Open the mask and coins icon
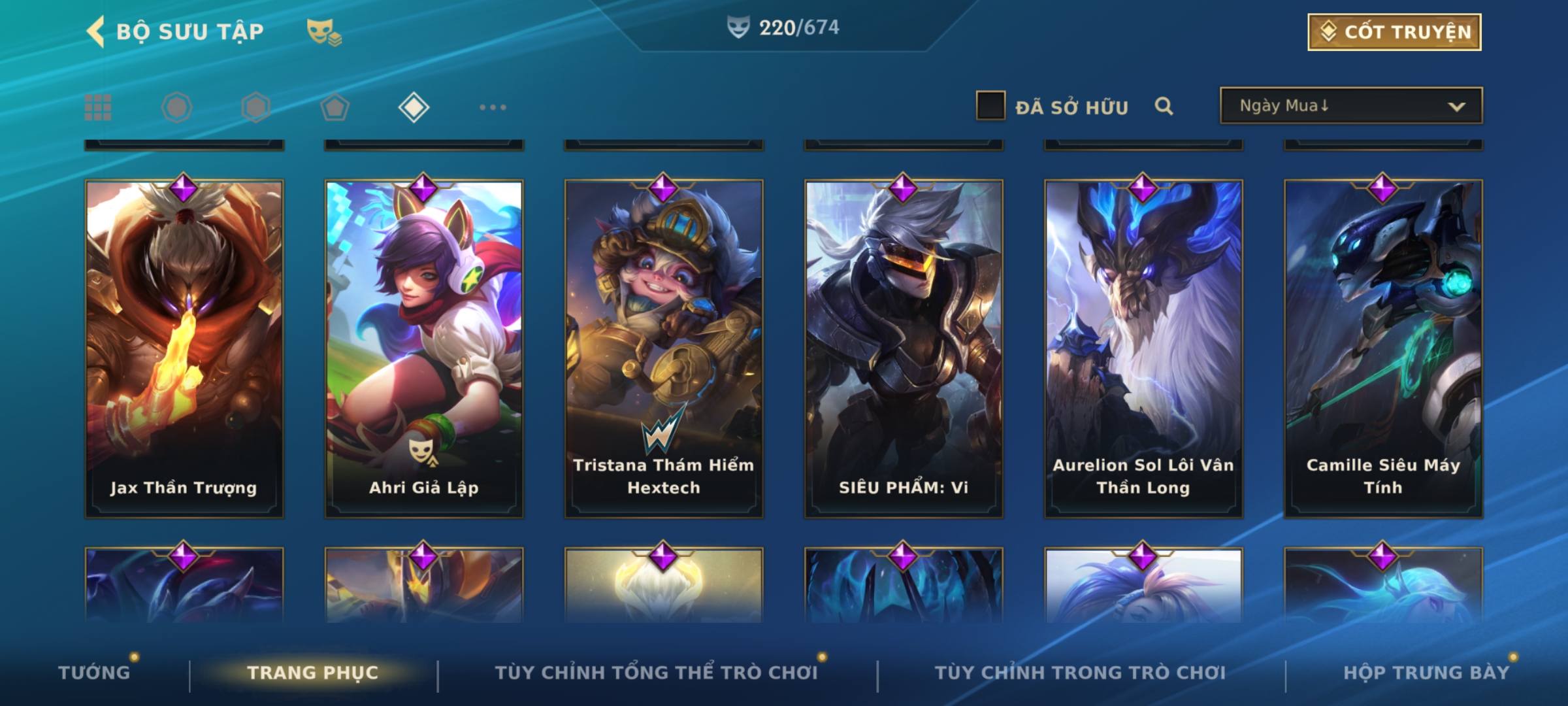1568x706 pixels. (x=324, y=32)
